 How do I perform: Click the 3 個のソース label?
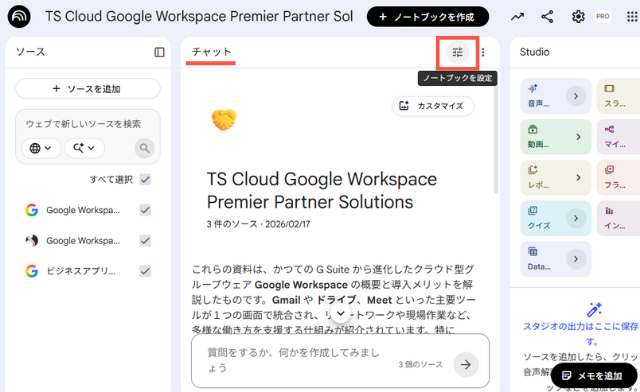point(420,364)
